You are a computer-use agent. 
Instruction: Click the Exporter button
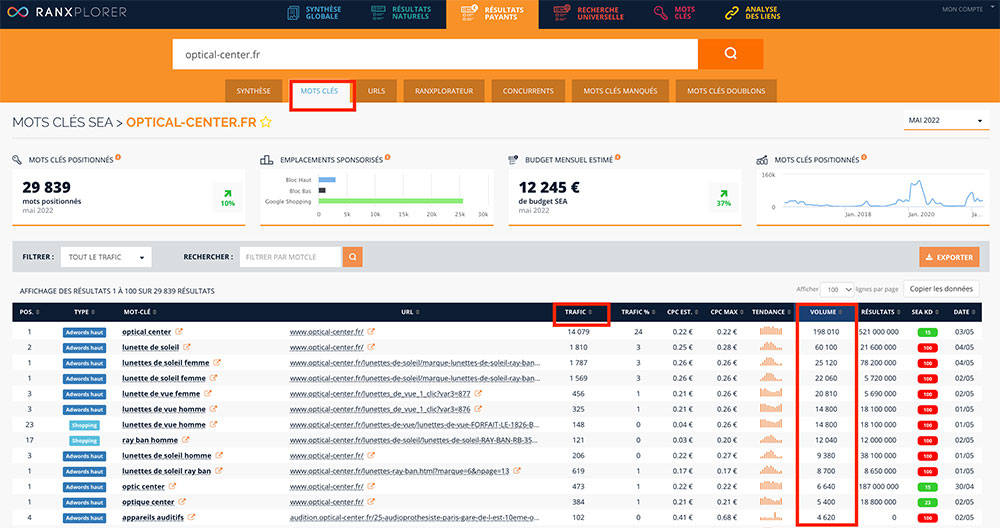click(949, 257)
